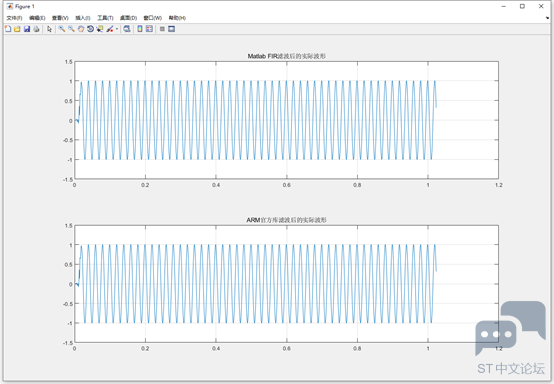Viewport: 554px width, 384px height.
Task: Click the Link Plot toolbar icon
Action: point(127,29)
